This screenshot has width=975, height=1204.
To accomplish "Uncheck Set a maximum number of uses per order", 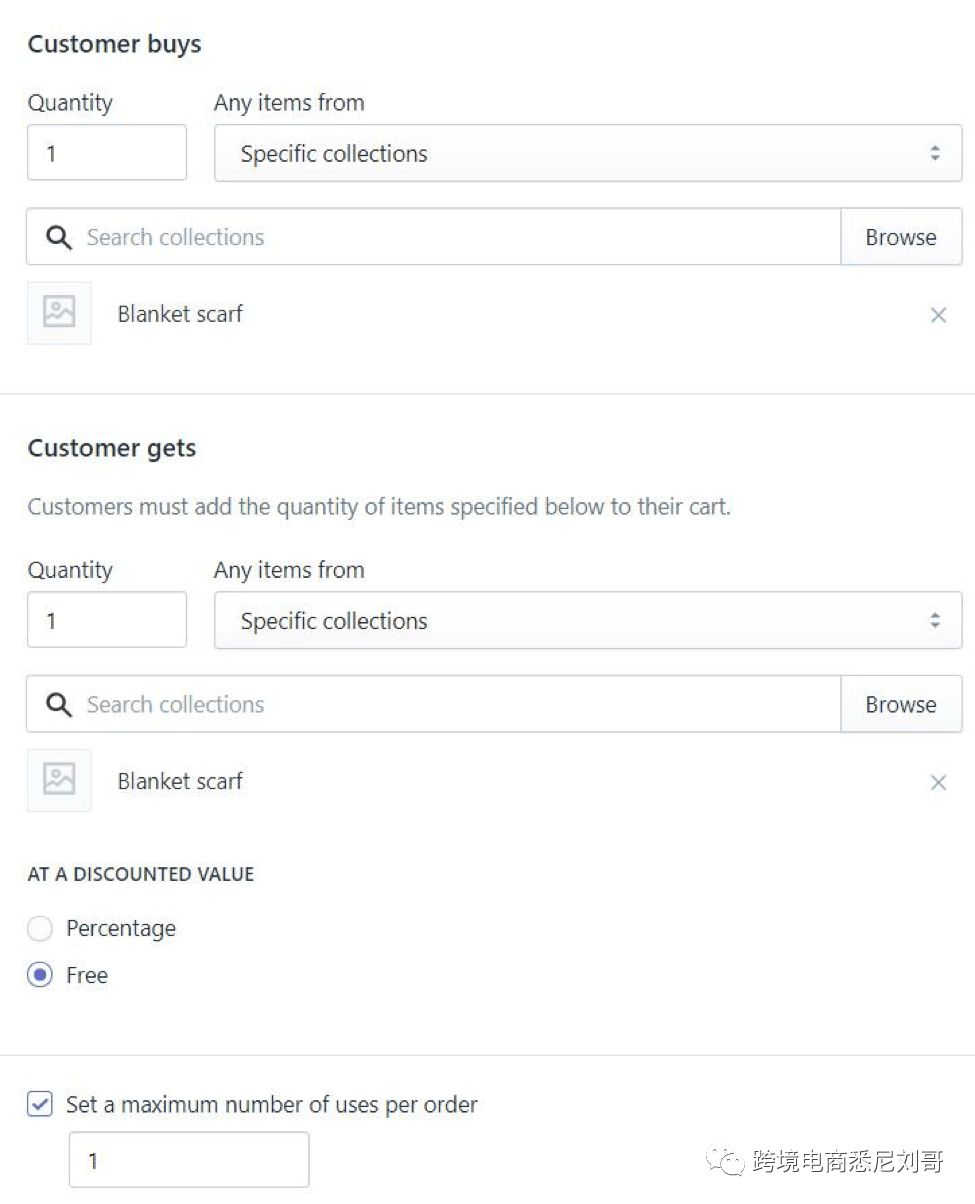I will tap(40, 1105).
